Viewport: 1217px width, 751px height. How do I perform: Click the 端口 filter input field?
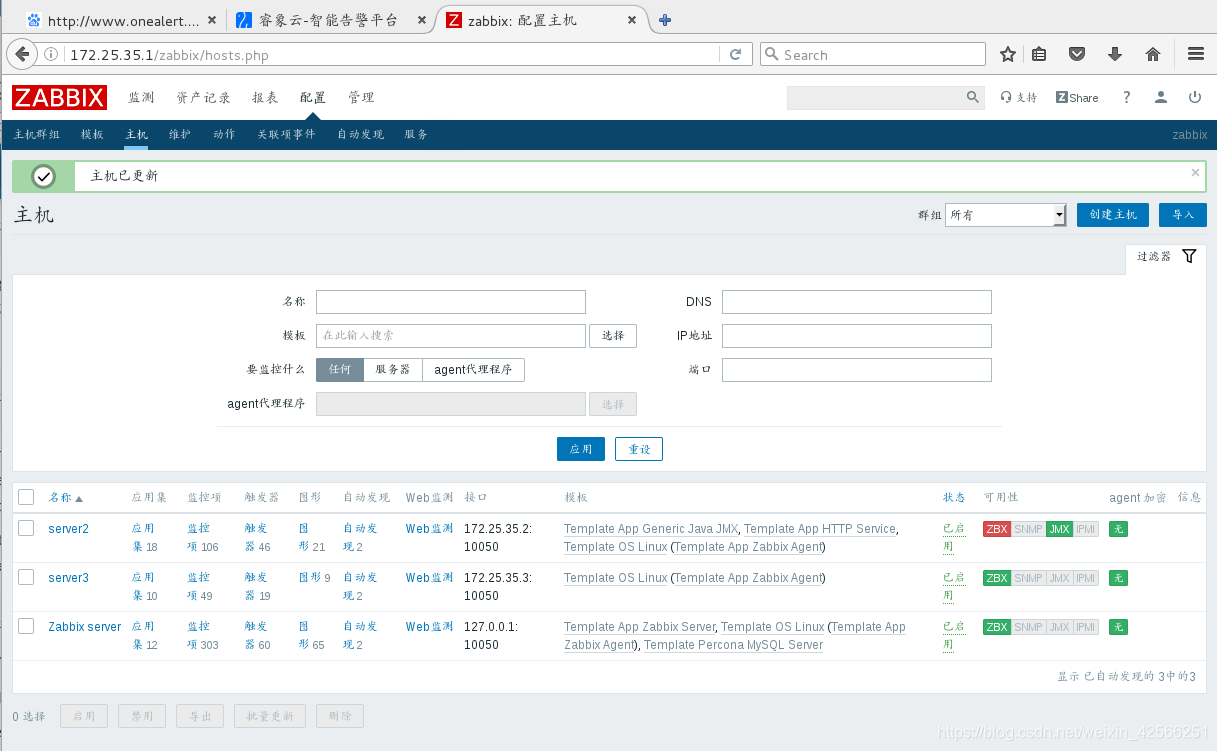click(857, 370)
